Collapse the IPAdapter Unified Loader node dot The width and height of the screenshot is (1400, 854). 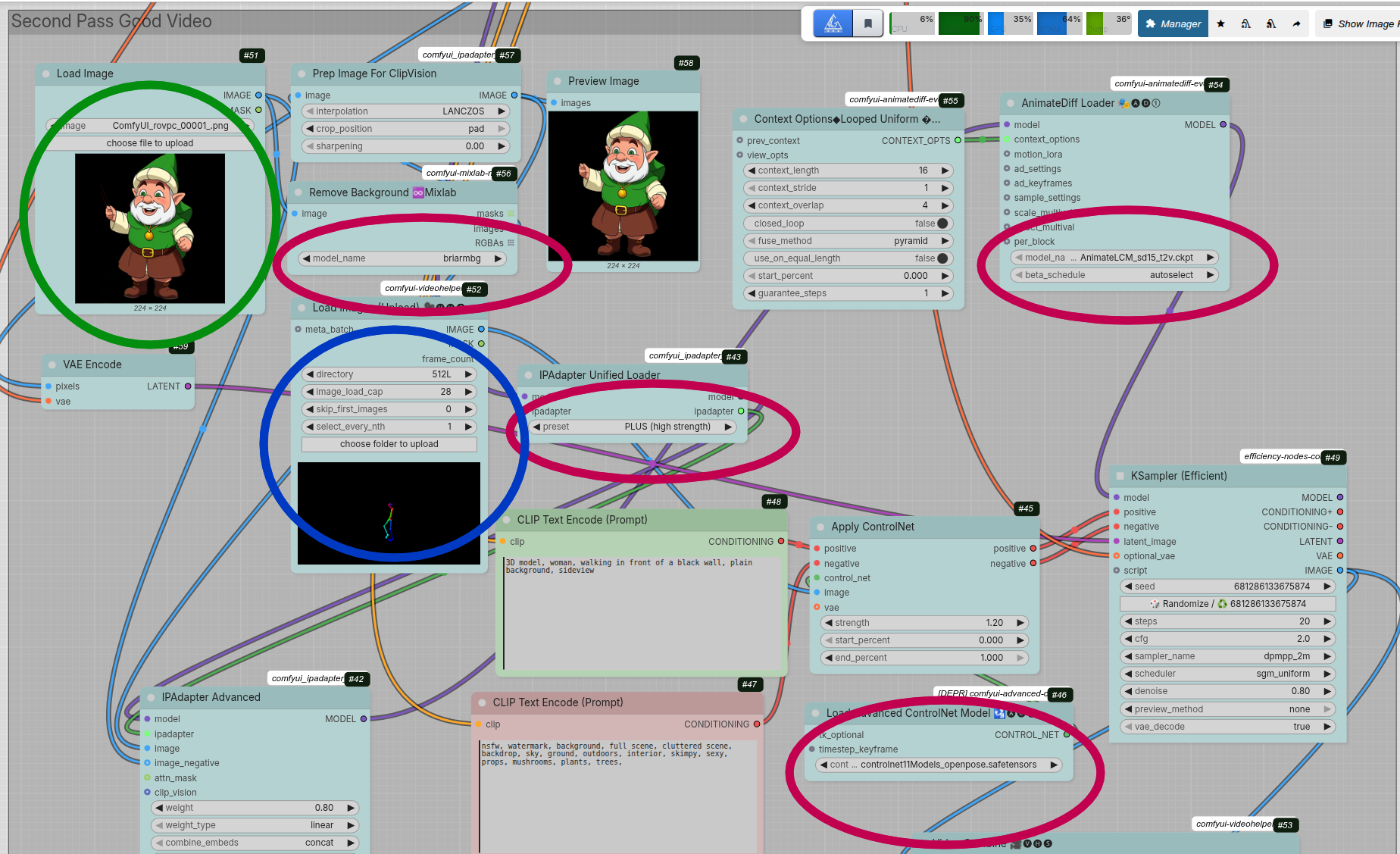coord(528,375)
